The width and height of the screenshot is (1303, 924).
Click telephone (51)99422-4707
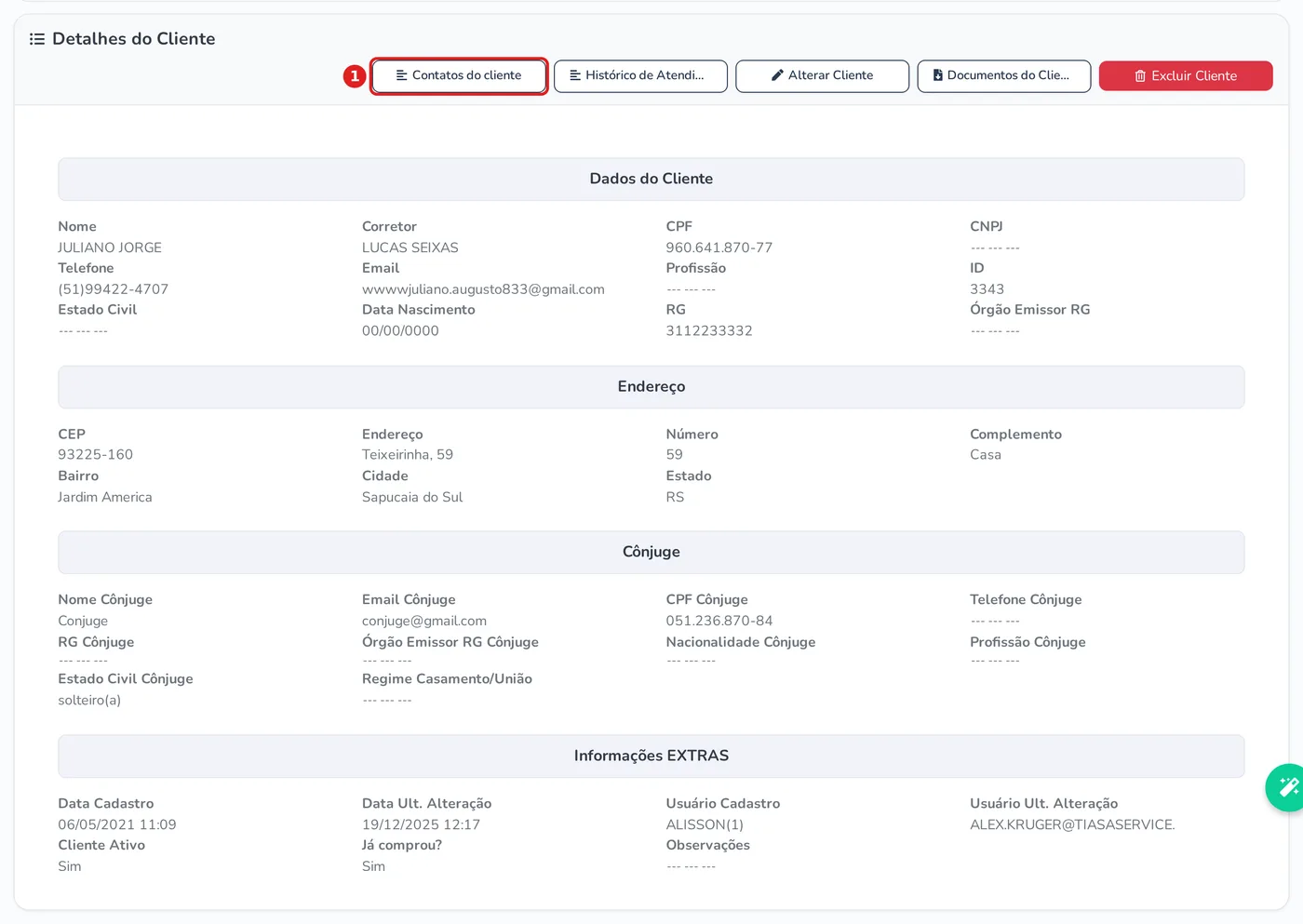pos(114,289)
